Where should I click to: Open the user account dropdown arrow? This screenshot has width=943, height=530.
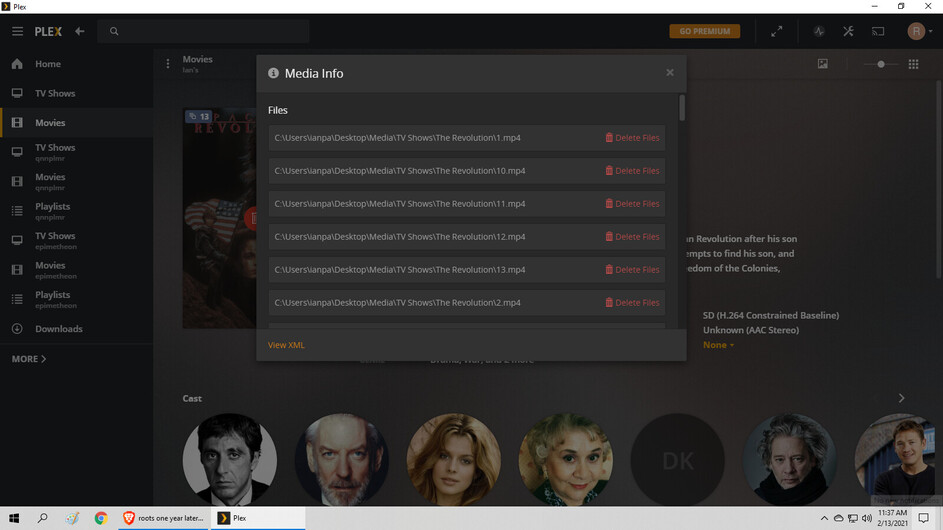[930, 31]
